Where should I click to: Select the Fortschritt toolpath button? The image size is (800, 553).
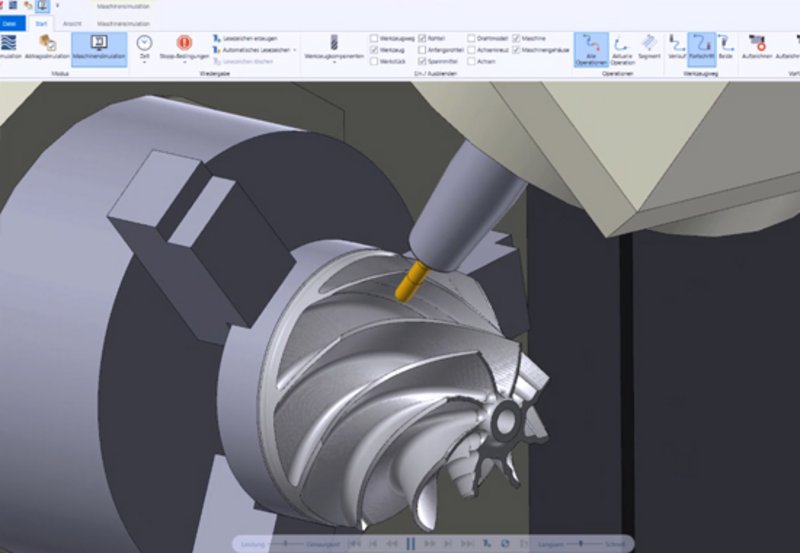tap(702, 47)
